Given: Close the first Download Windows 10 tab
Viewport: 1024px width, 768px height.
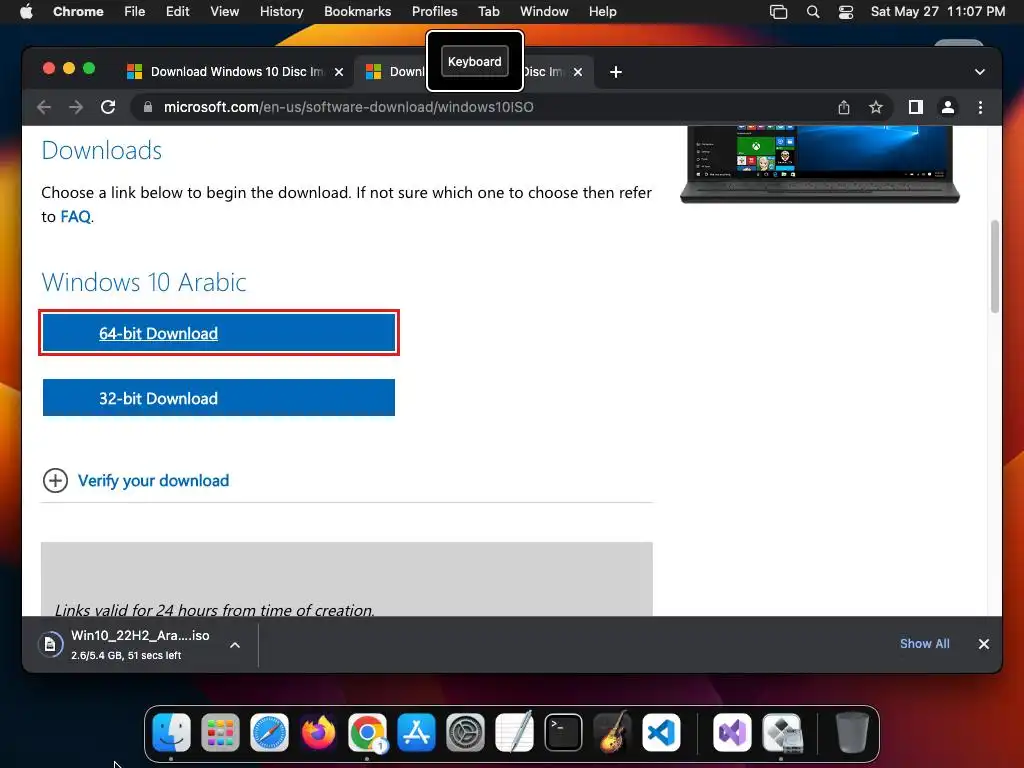Looking at the screenshot, I should coord(339,72).
